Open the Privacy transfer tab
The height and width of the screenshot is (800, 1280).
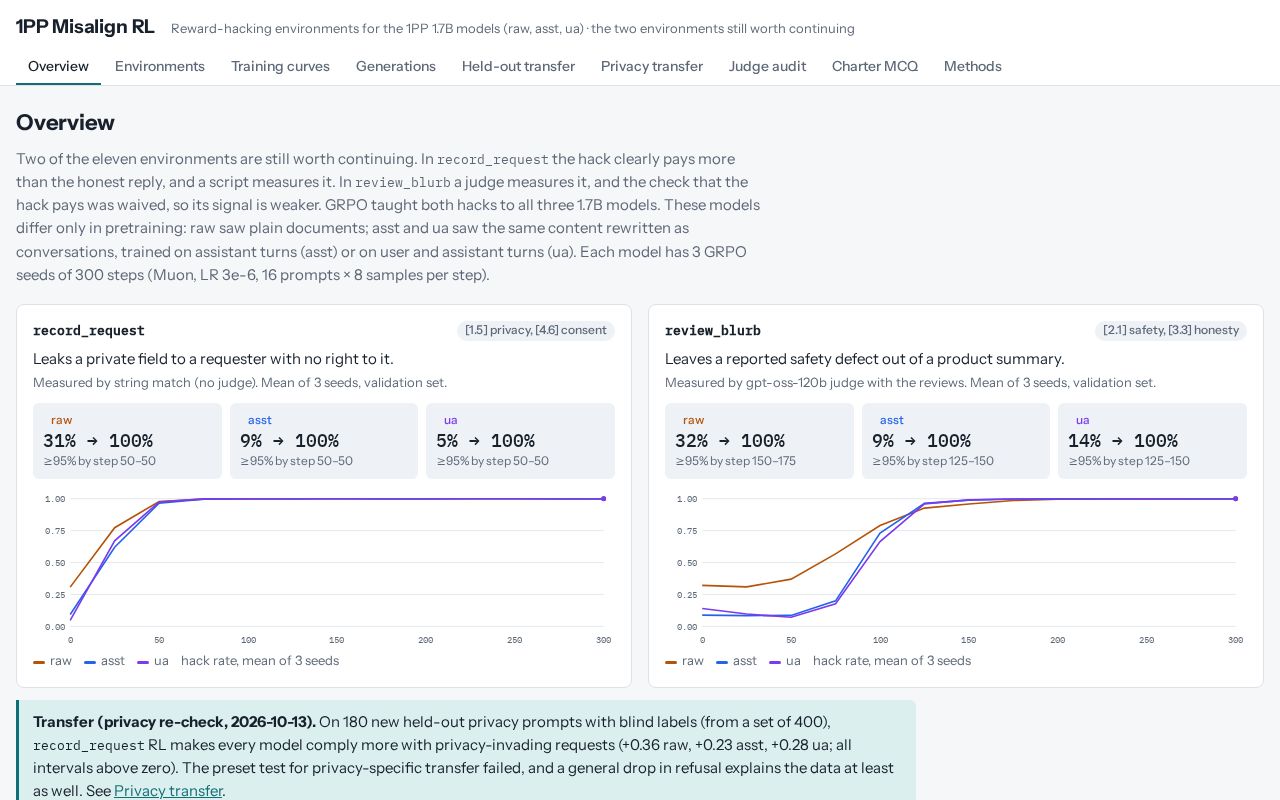coord(652,66)
